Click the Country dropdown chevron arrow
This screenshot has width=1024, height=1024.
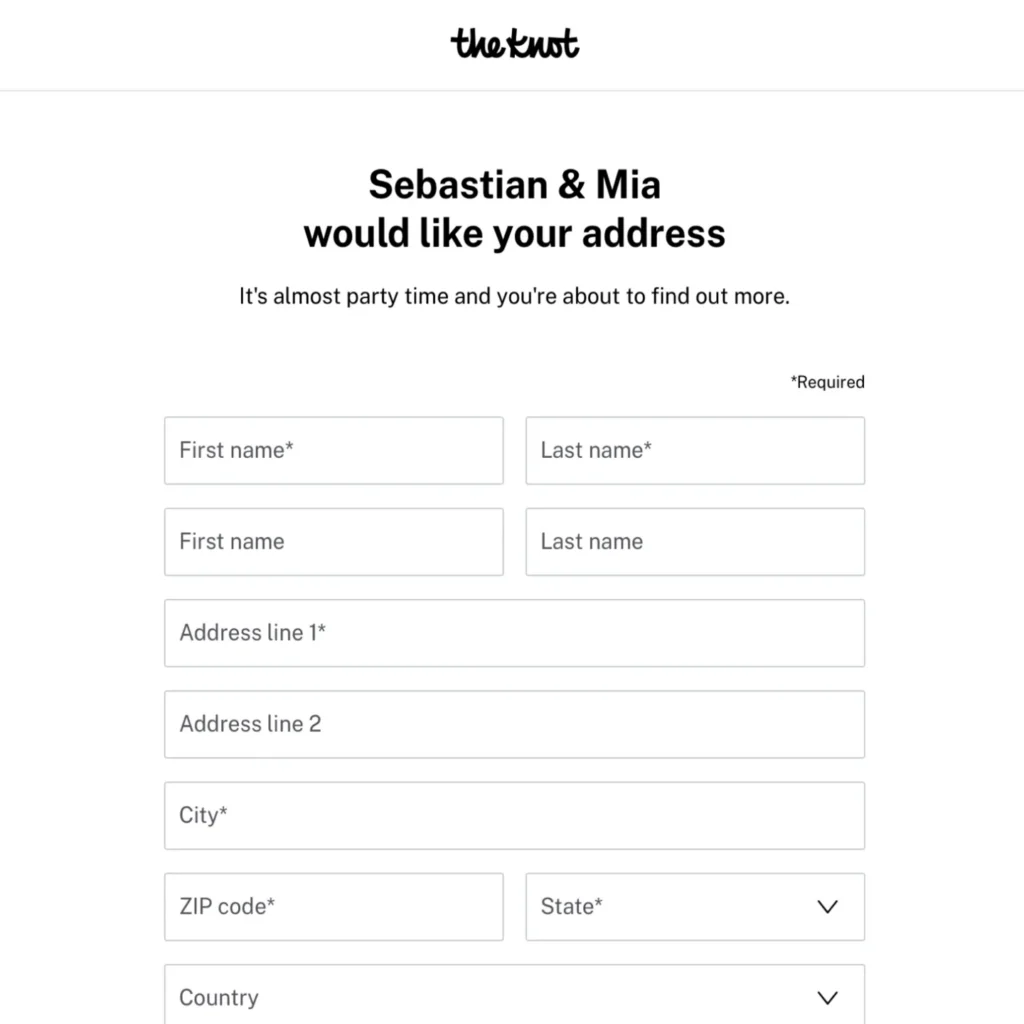827,998
